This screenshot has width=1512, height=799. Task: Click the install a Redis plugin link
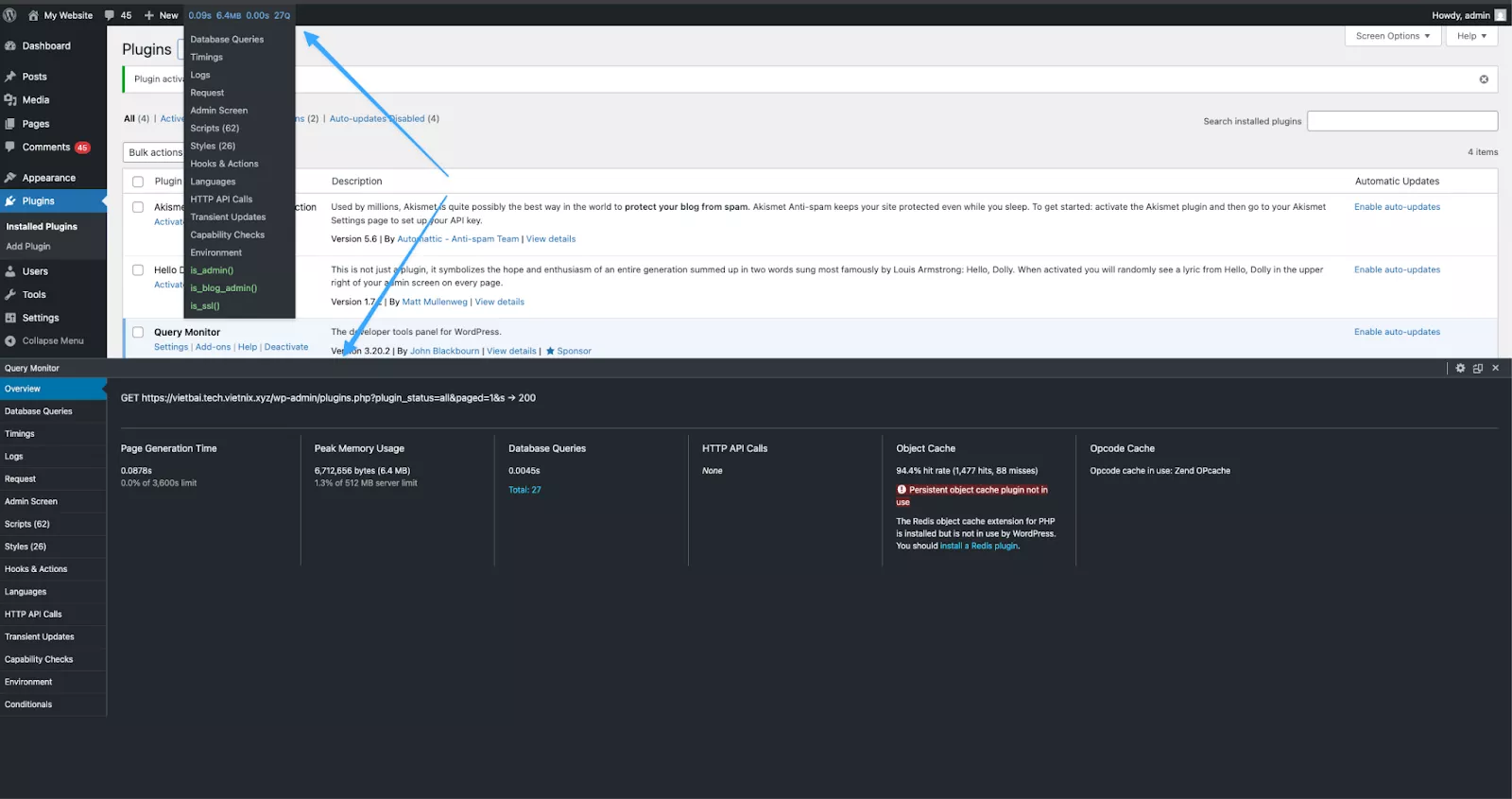(979, 546)
